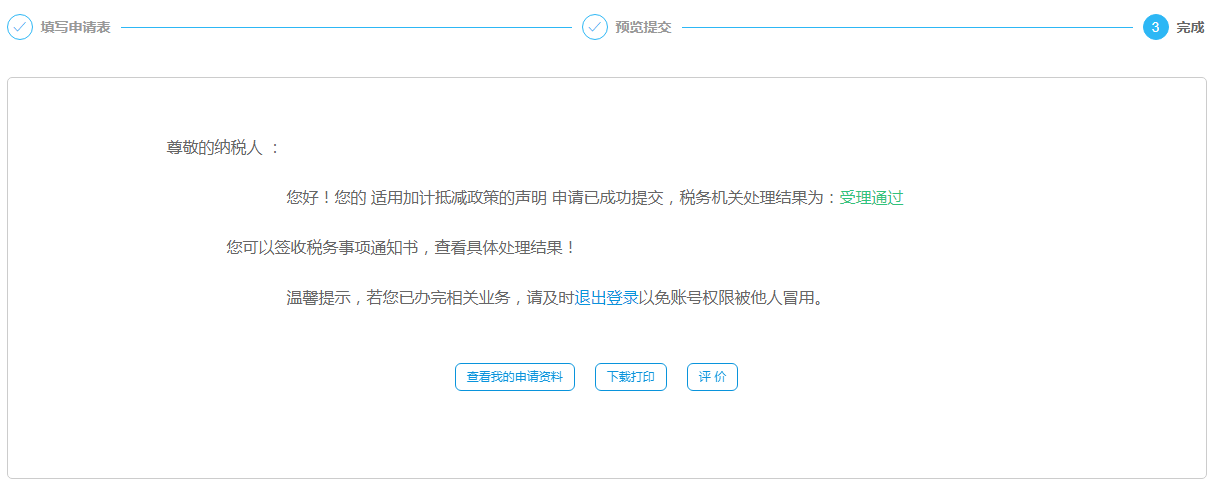Open 查看我的申请资料 to view application materials

514,377
